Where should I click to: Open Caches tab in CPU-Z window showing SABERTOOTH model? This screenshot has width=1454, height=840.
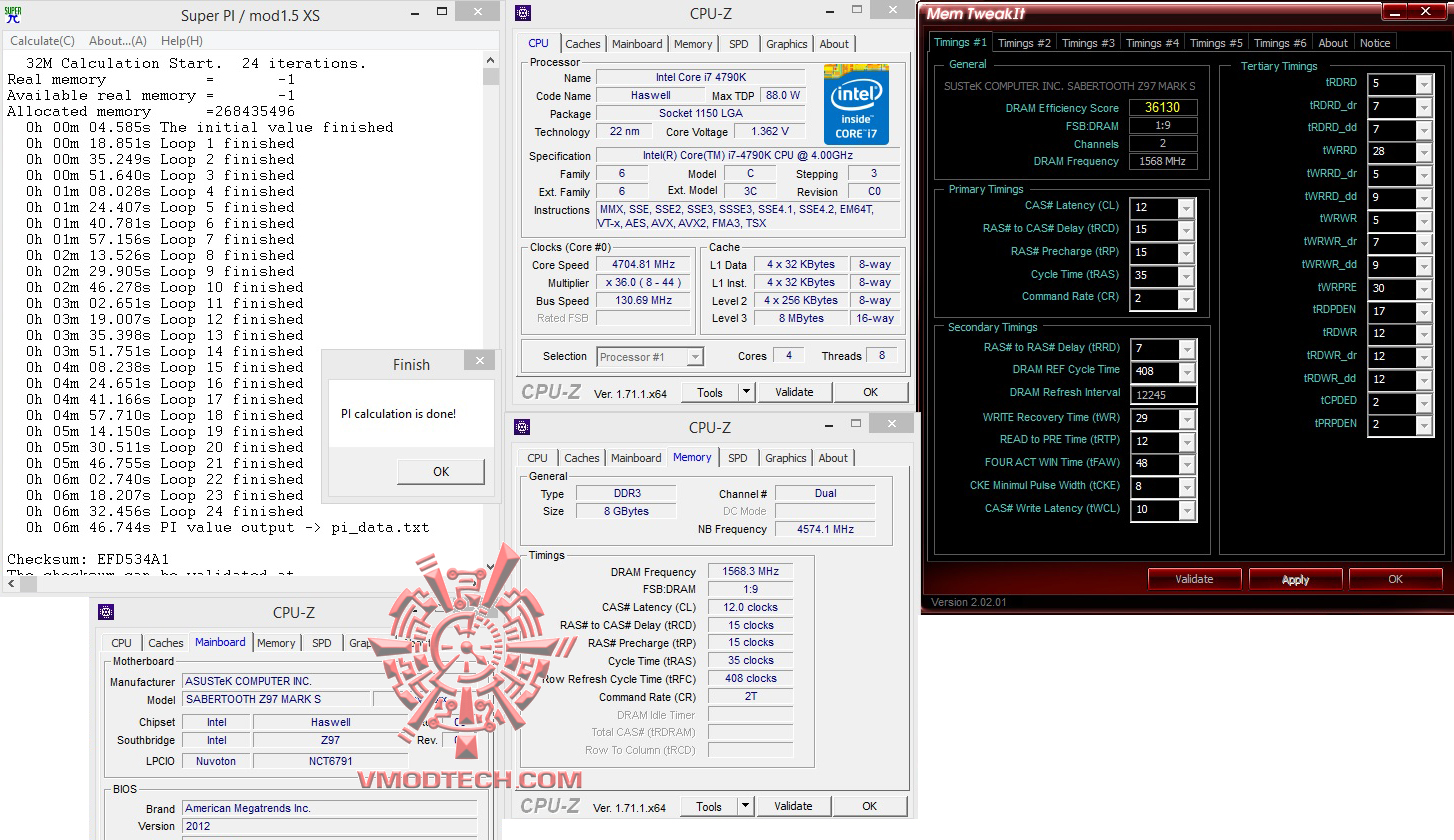[x=166, y=643]
